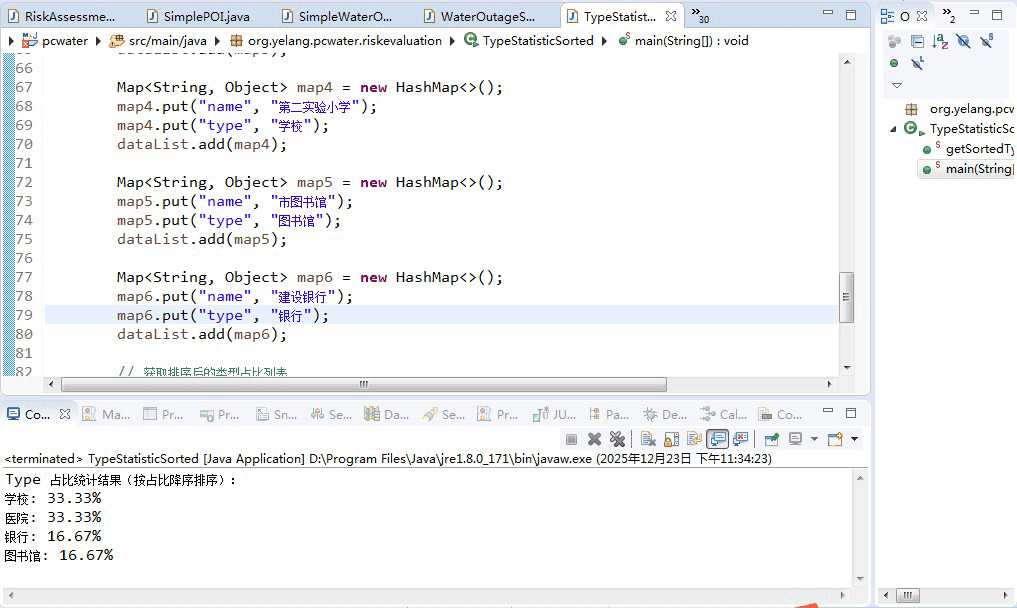Switch to the WaterOutageS... editor tab
The height and width of the screenshot is (608, 1017).
487,17
